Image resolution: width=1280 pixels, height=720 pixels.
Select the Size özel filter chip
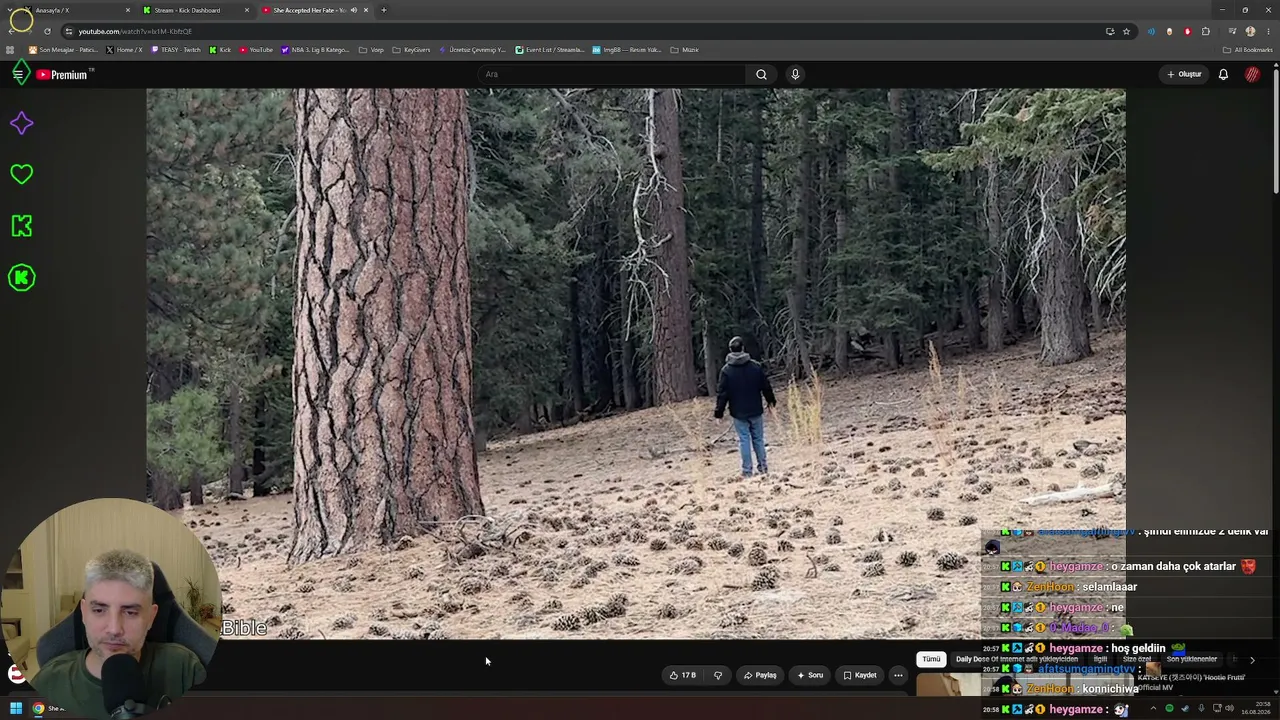(1137, 660)
